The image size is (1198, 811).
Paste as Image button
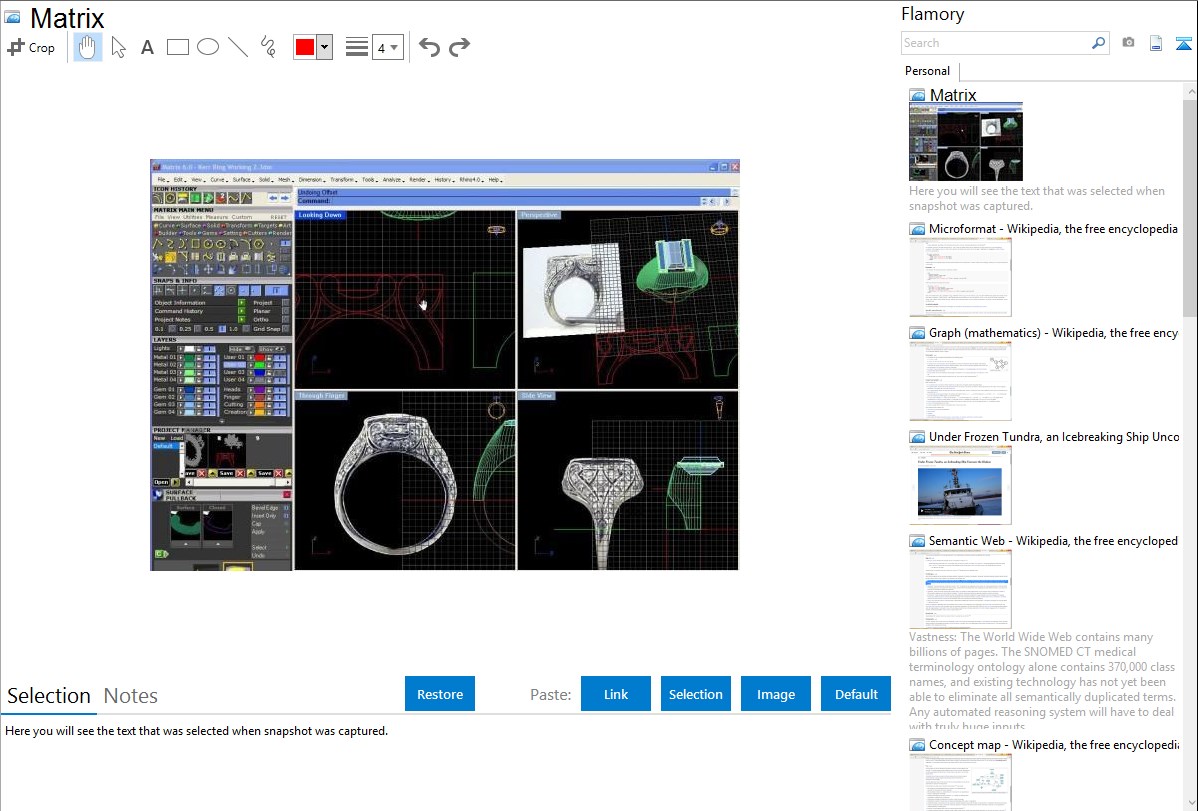(775, 694)
